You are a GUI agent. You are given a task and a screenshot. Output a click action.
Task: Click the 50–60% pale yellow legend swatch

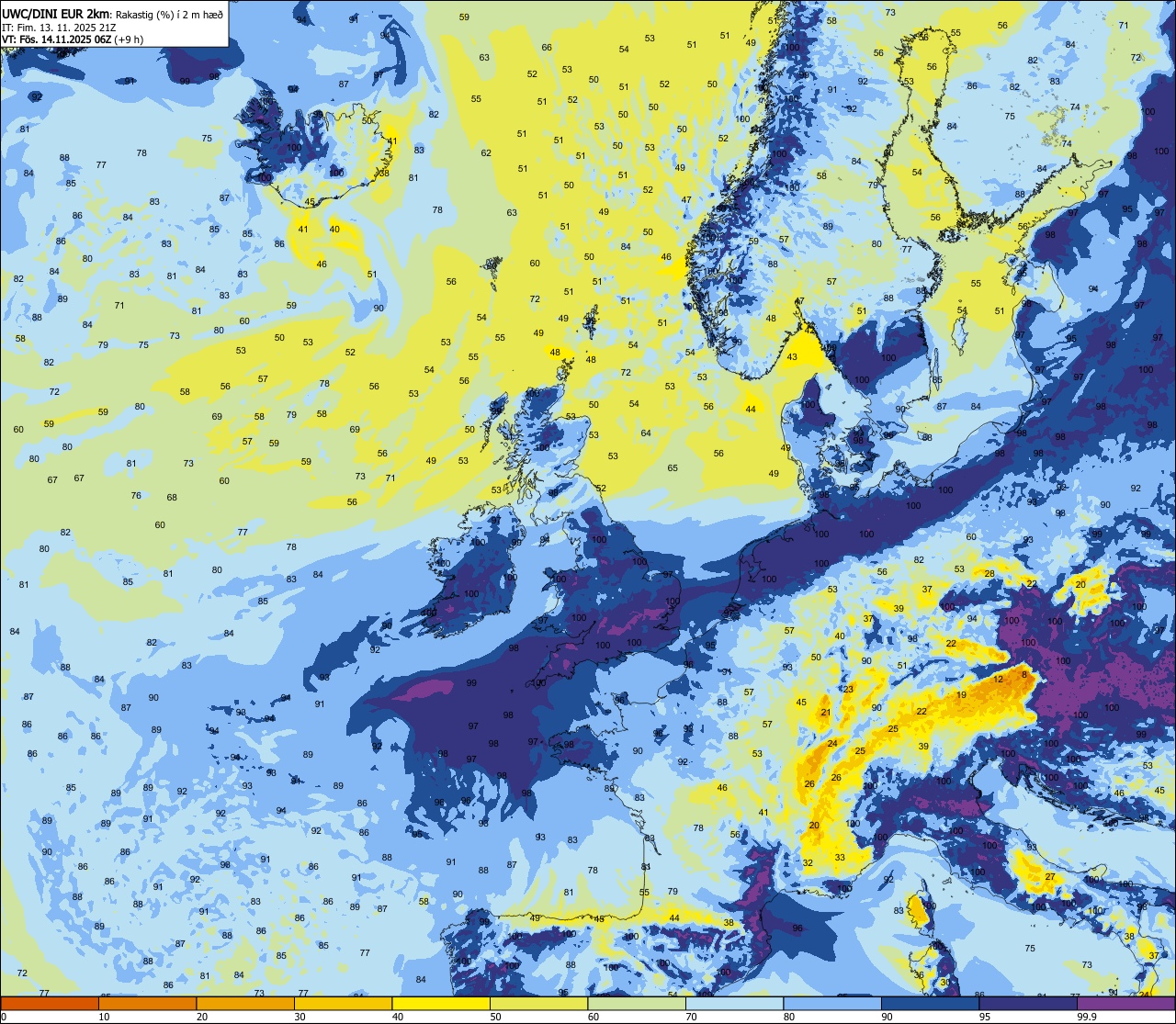tap(538, 1003)
